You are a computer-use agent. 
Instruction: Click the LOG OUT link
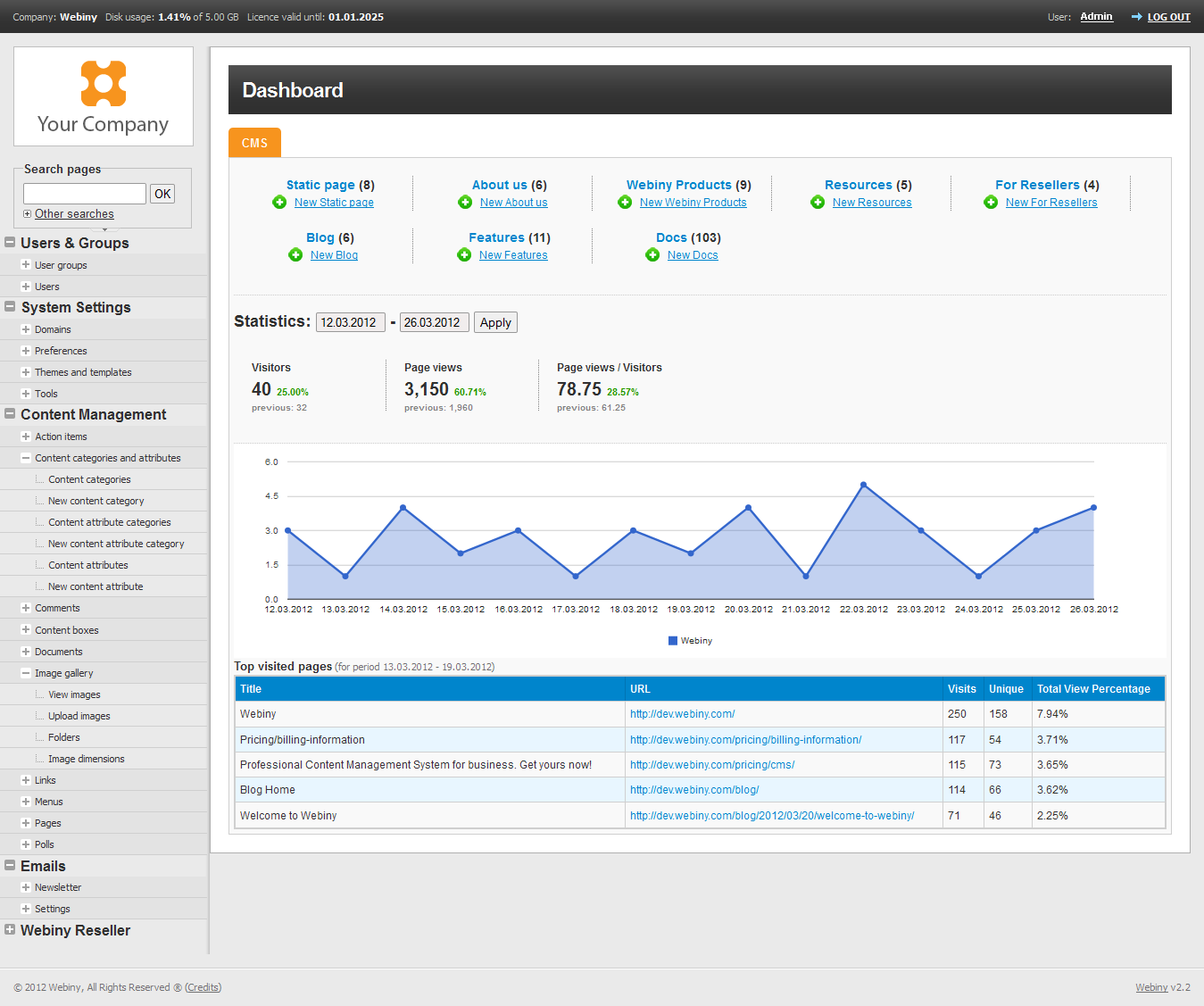tap(1168, 17)
